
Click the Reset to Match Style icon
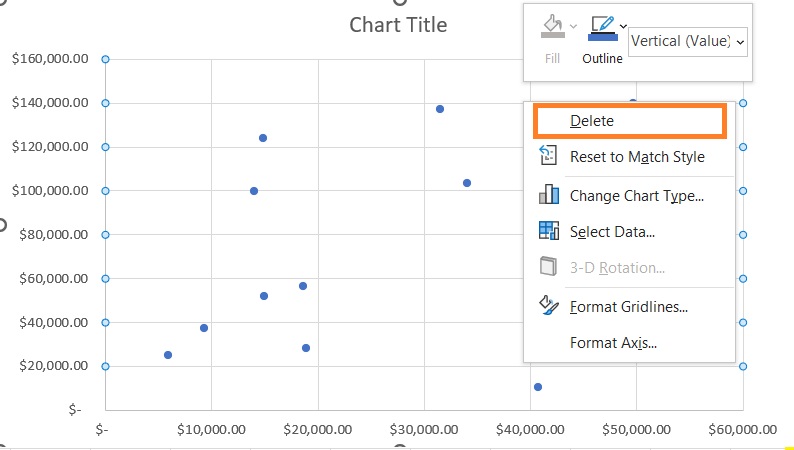tap(548, 156)
